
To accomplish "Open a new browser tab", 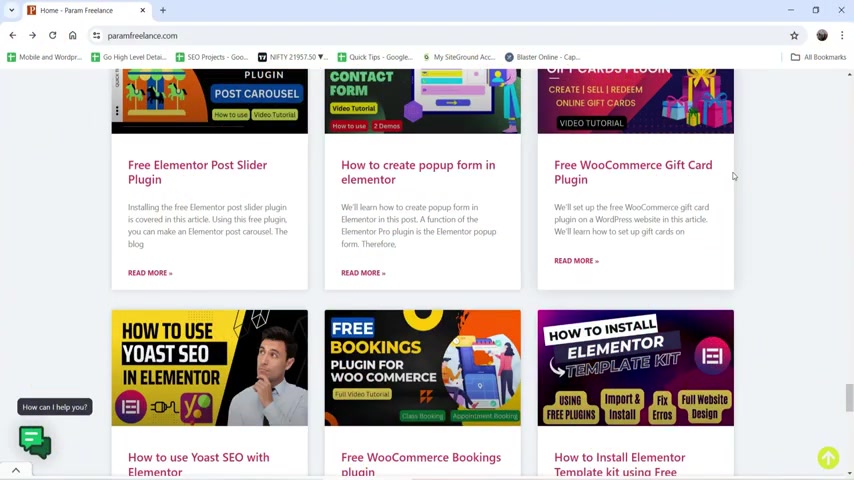I will [163, 10].
